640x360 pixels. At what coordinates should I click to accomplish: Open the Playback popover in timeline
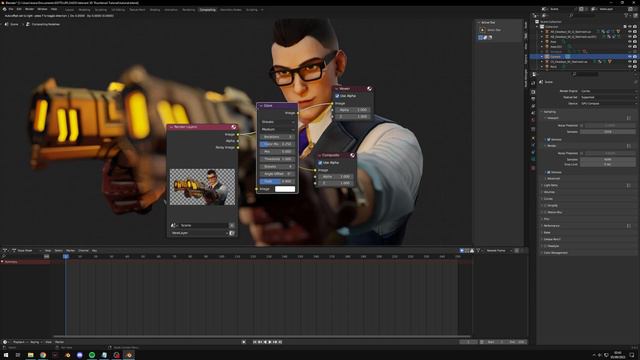(x=20, y=342)
